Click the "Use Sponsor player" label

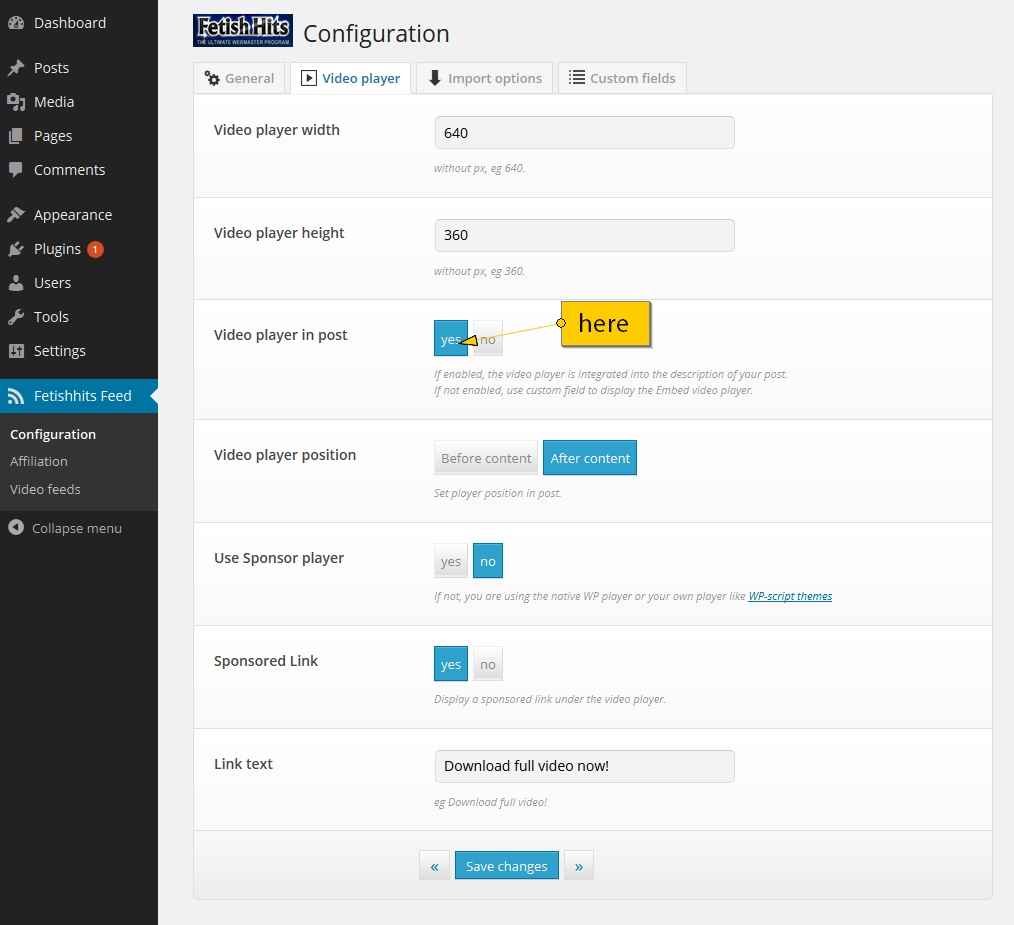click(x=279, y=558)
